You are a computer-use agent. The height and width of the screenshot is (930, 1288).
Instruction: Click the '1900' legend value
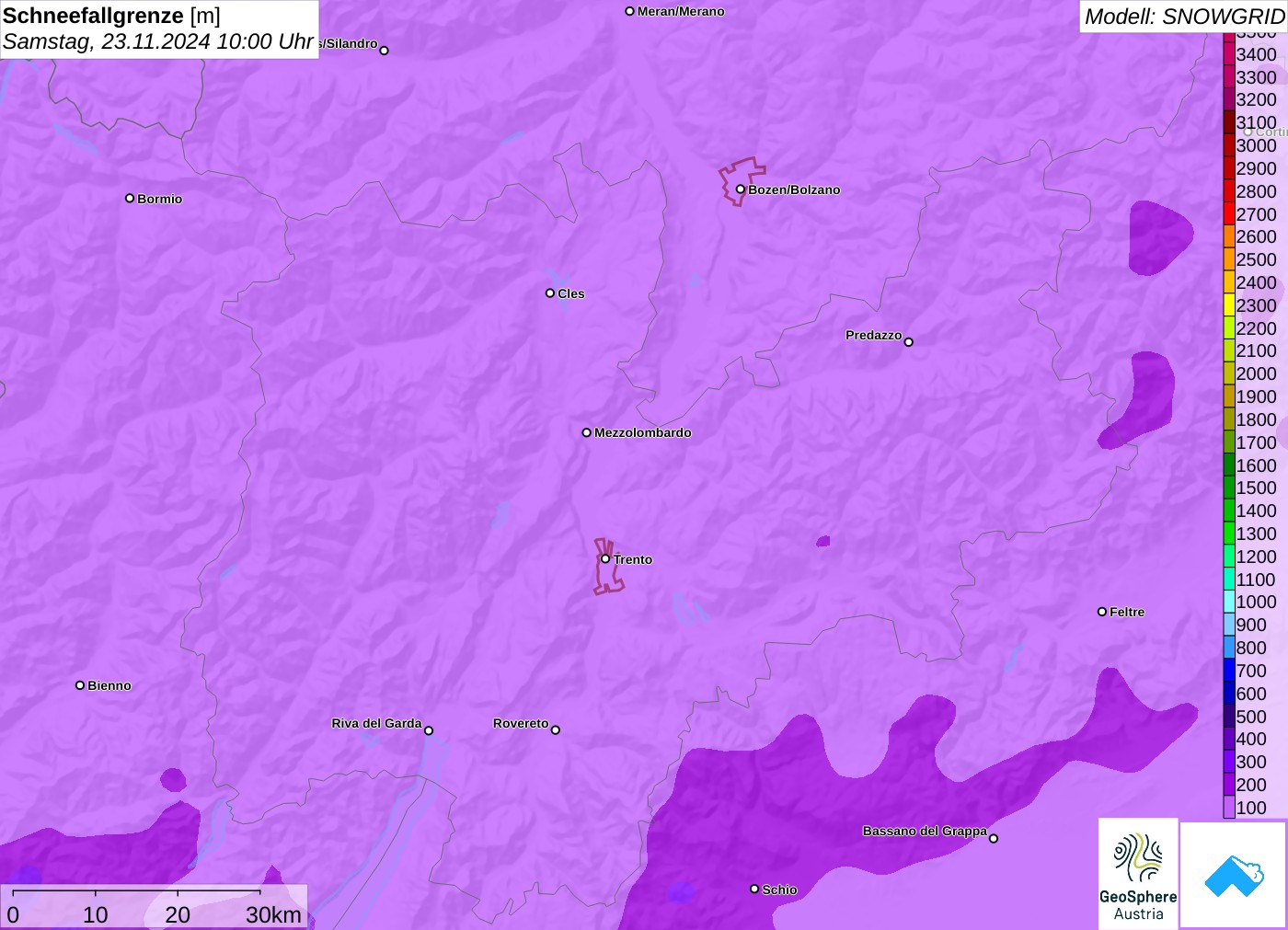[x=1257, y=396]
